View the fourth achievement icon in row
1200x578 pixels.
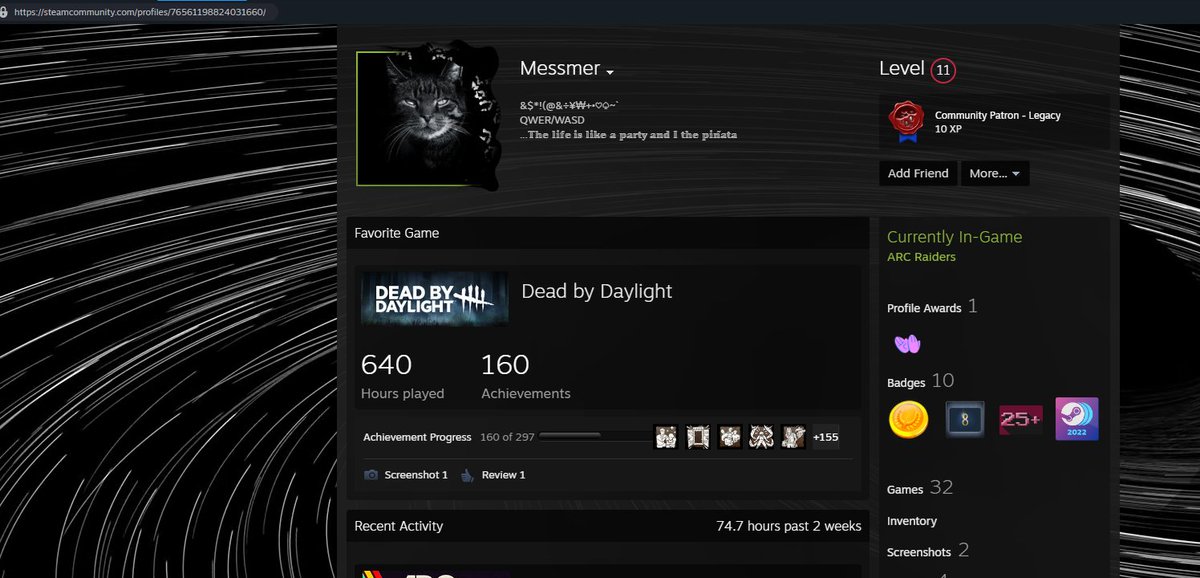coord(762,437)
